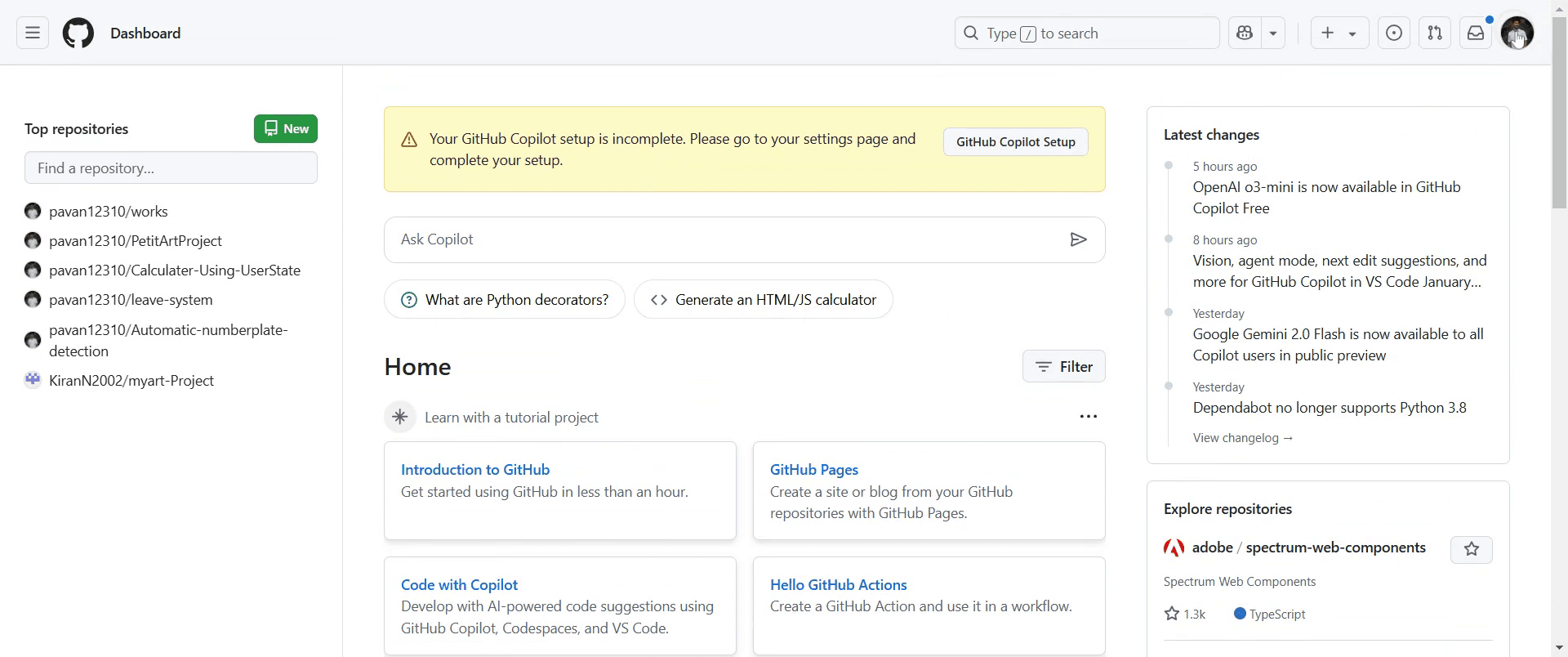Open the pavan12310/leave-system repository
1568x657 pixels.
(x=131, y=300)
